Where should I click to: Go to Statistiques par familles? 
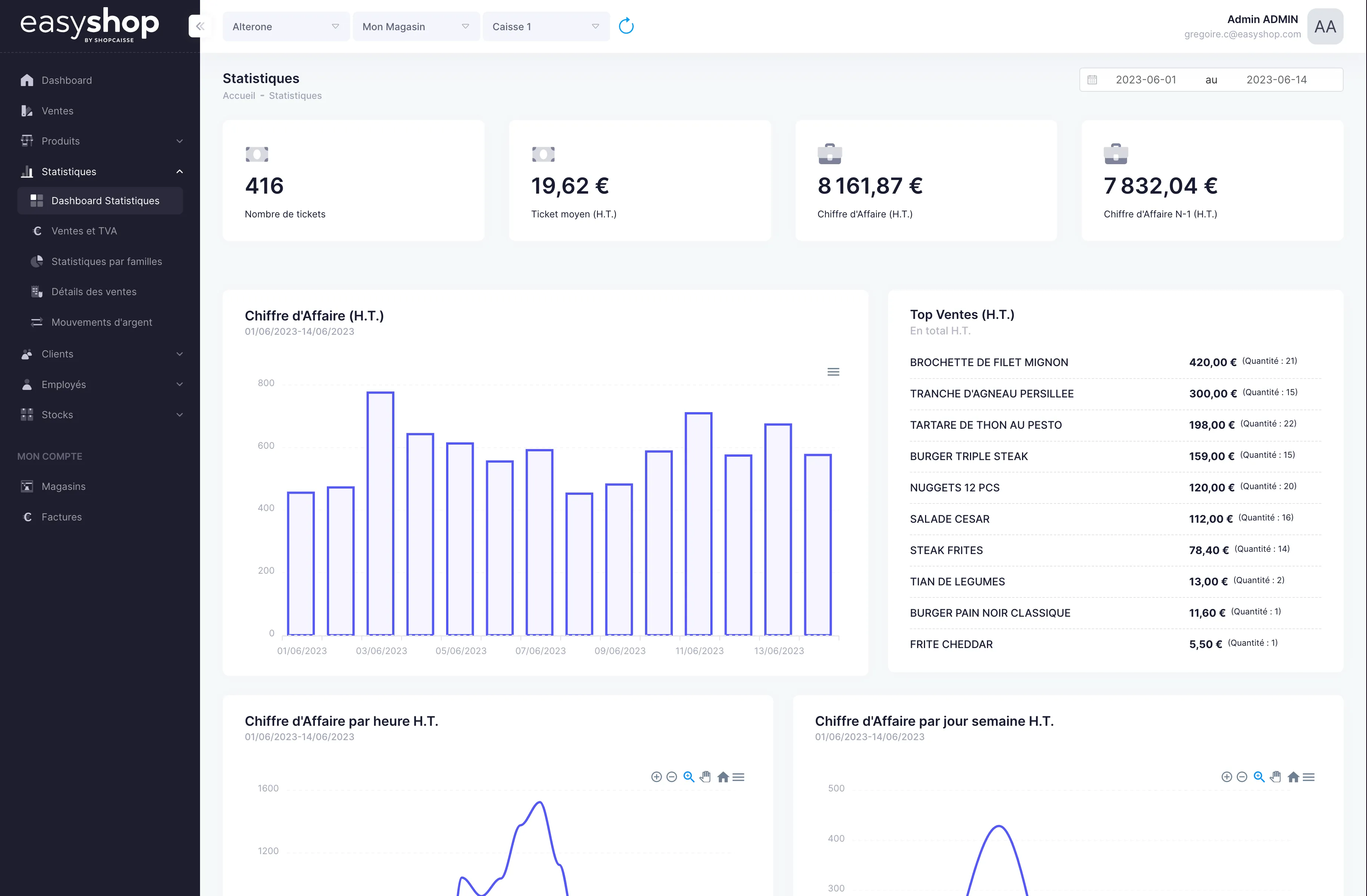click(106, 261)
